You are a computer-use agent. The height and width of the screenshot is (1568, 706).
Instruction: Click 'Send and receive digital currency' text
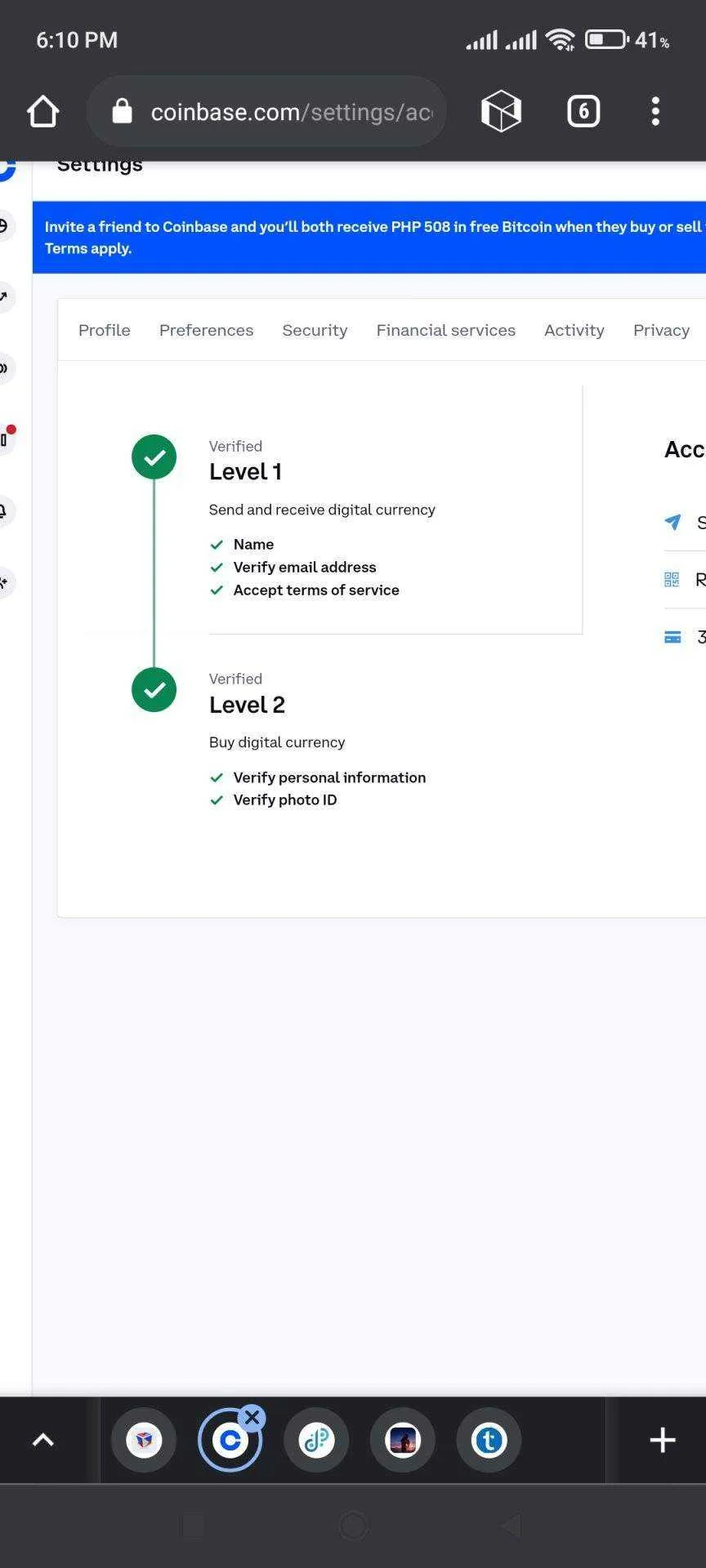322,510
